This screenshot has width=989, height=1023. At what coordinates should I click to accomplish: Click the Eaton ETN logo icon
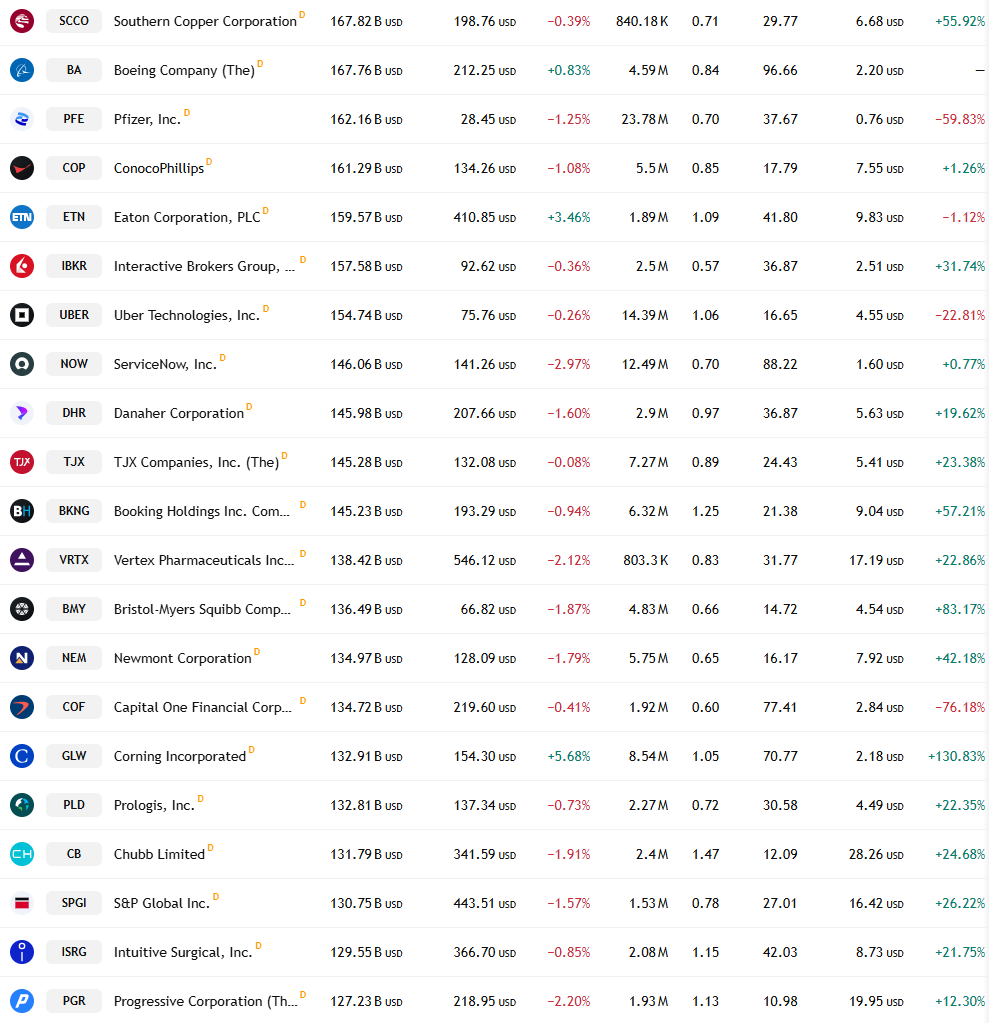click(22, 217)
